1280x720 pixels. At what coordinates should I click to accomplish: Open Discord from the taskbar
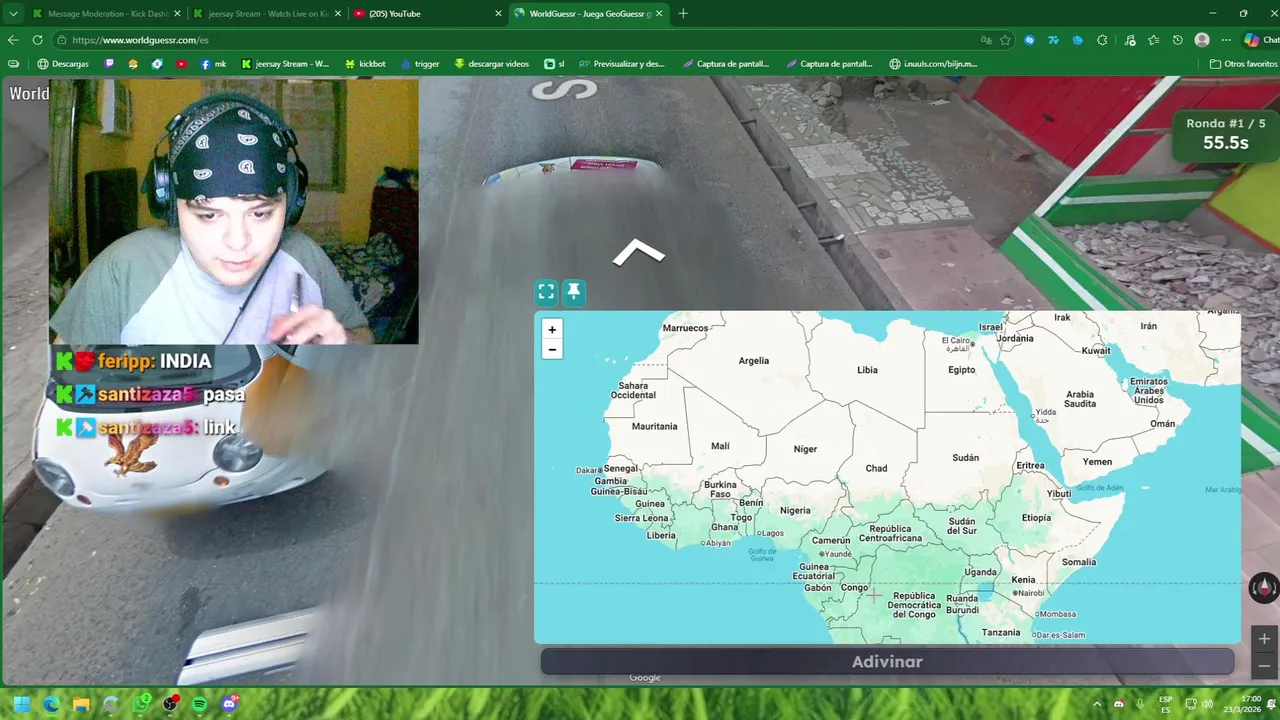[x=229, y=704]
